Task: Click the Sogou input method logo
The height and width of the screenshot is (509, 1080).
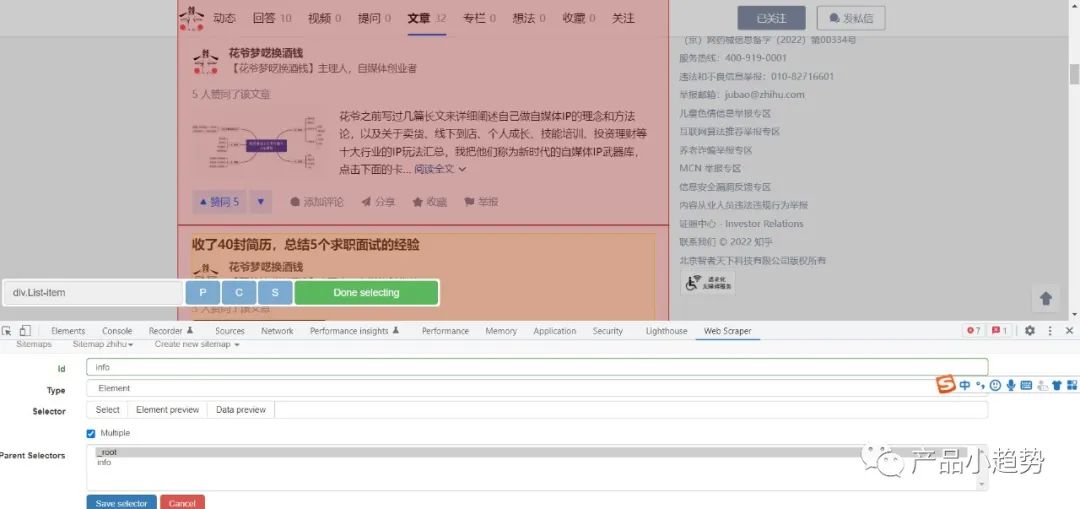Action: point(946,385)
